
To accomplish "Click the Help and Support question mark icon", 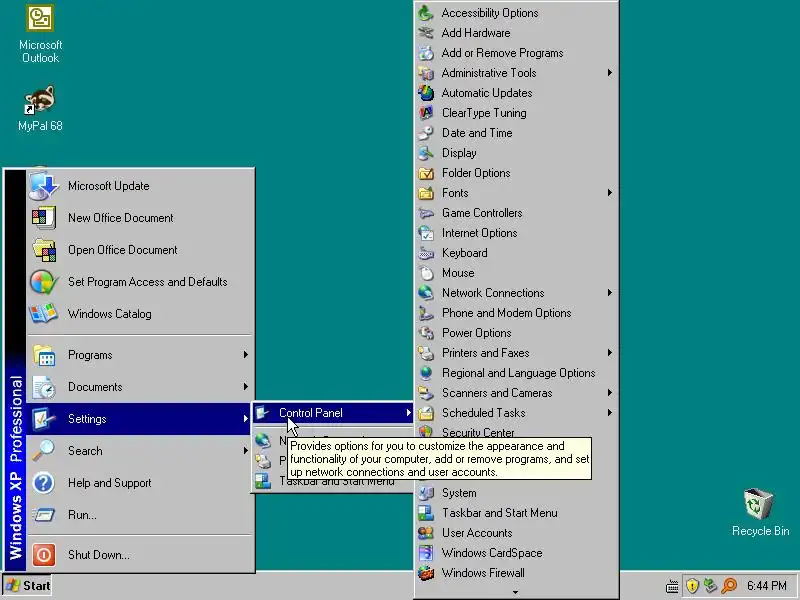I will click(x=43, y=483).
